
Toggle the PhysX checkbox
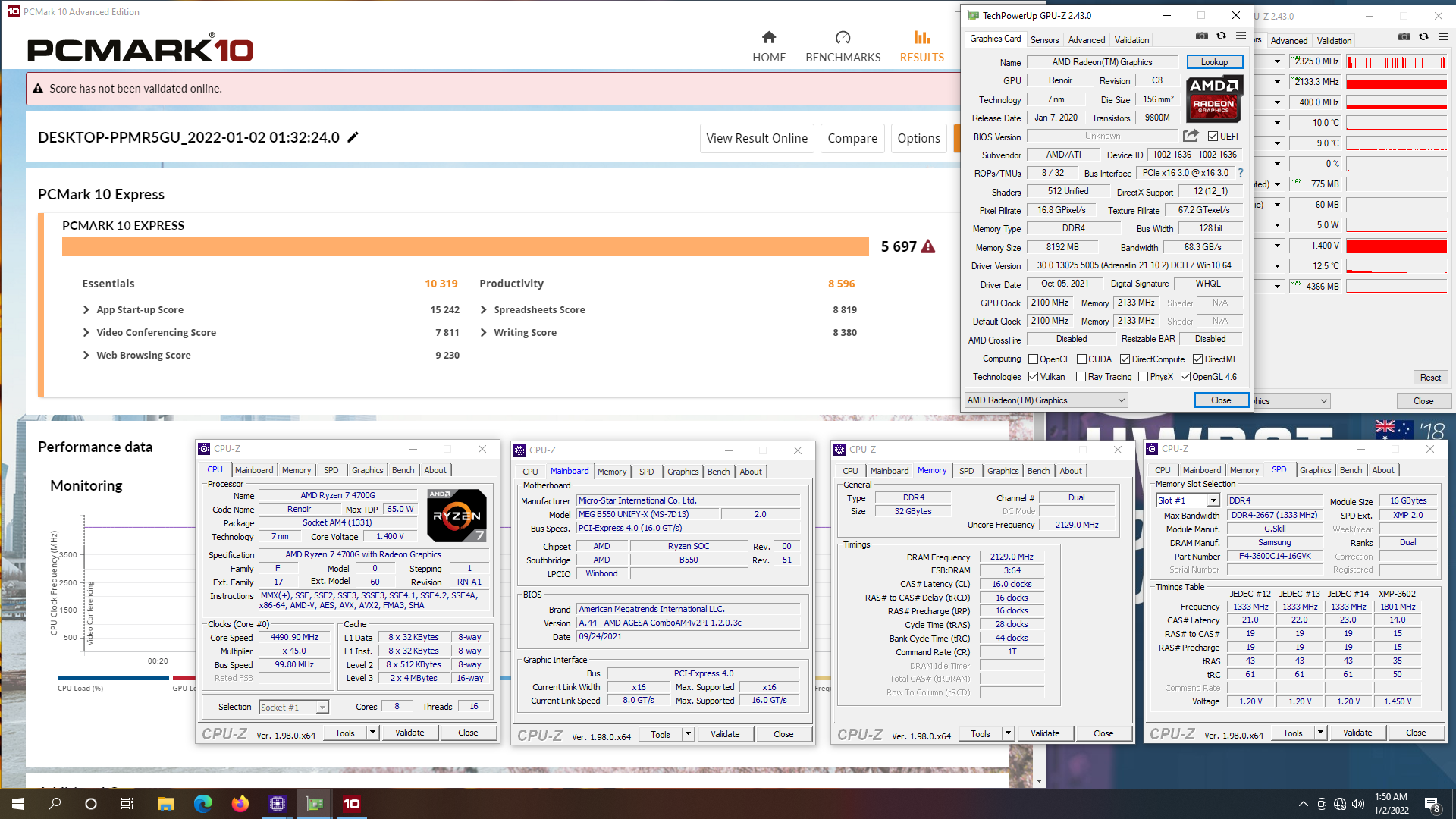1143,377
